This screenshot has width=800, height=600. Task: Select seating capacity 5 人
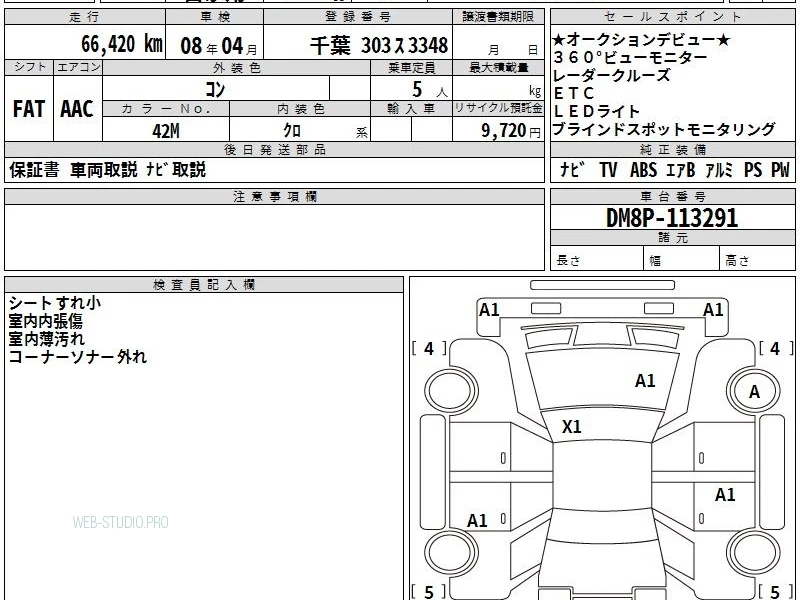click(x=429, y=90)
